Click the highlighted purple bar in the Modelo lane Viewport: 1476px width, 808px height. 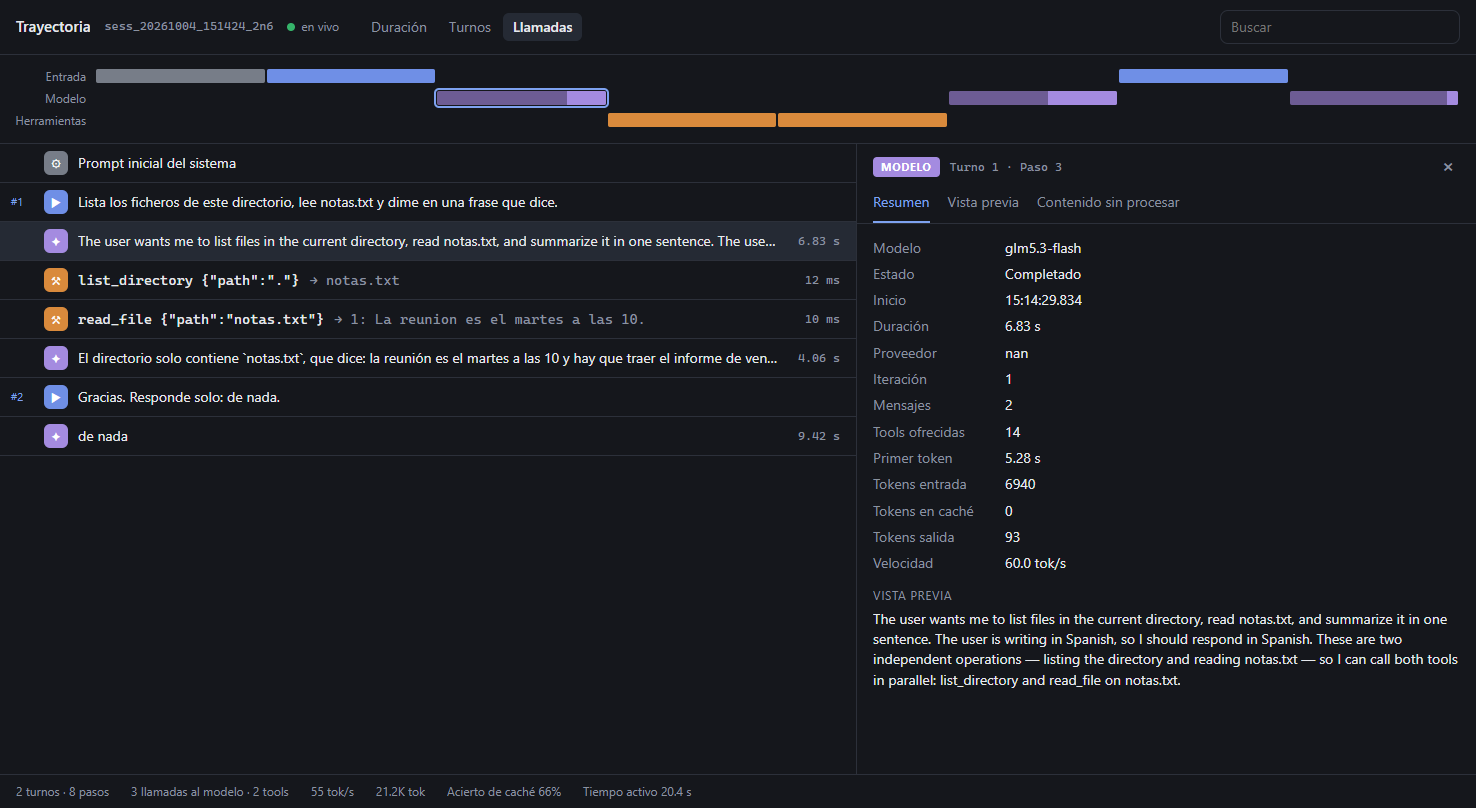521,98
